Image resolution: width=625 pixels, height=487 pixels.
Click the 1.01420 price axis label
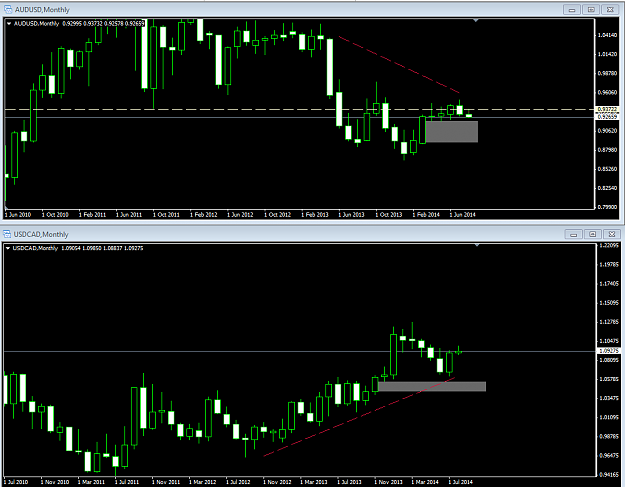tap(607, 54)
